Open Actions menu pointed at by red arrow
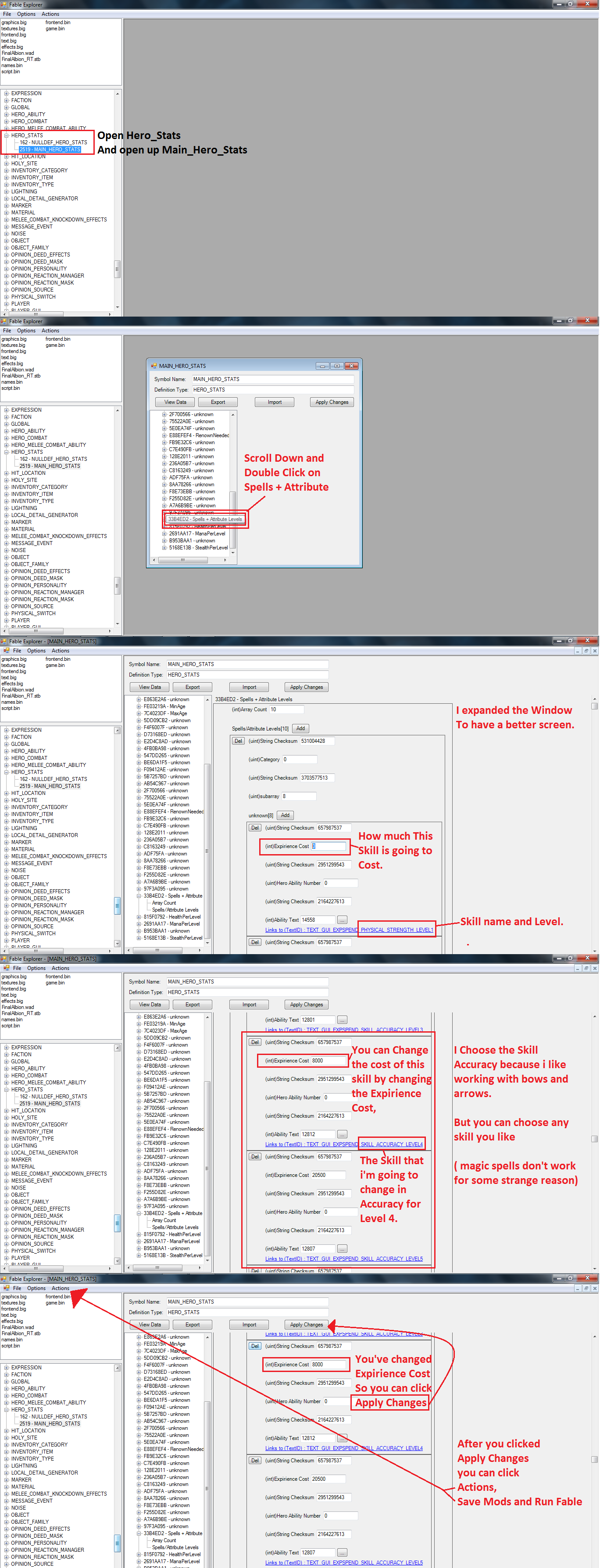The width and height of the screenshot is (600, 1568). coord(60,1288)
